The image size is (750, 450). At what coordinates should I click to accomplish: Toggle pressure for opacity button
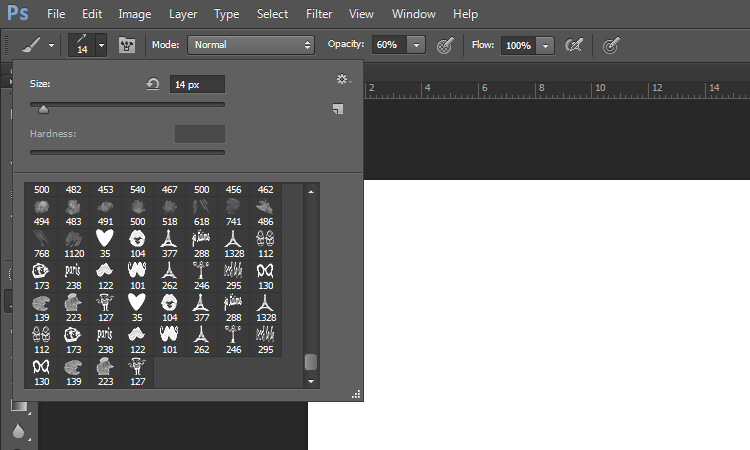[445, 45]
